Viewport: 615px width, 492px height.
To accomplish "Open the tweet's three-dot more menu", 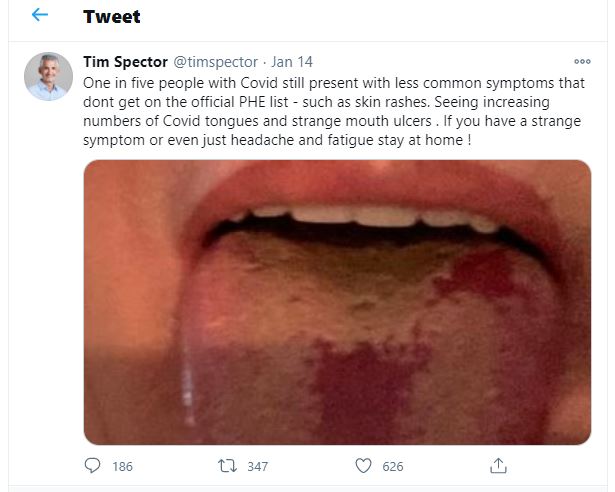I will (x=582, y=61).
